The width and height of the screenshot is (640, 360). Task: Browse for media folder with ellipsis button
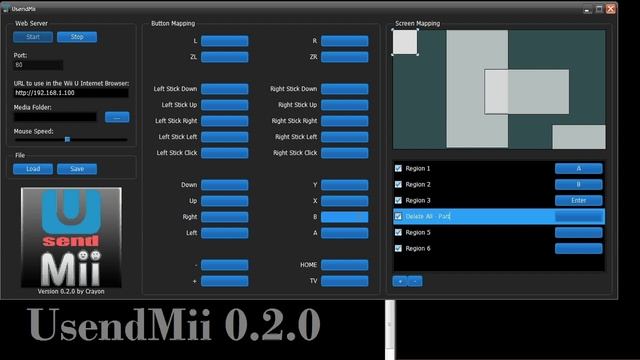click(117, 117)
